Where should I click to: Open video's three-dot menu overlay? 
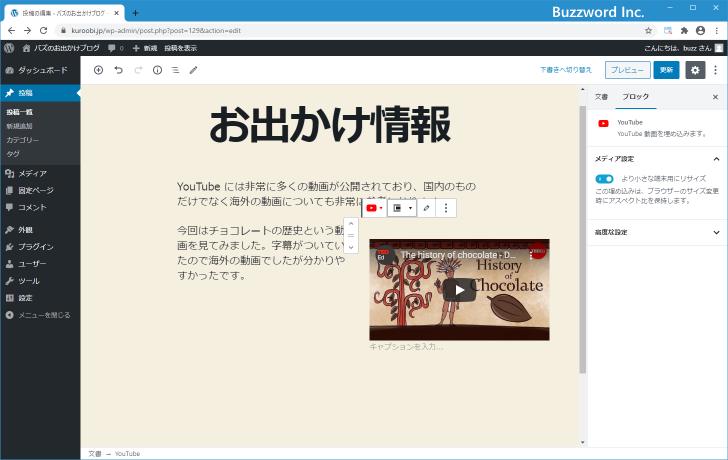(x=531, y=255)
